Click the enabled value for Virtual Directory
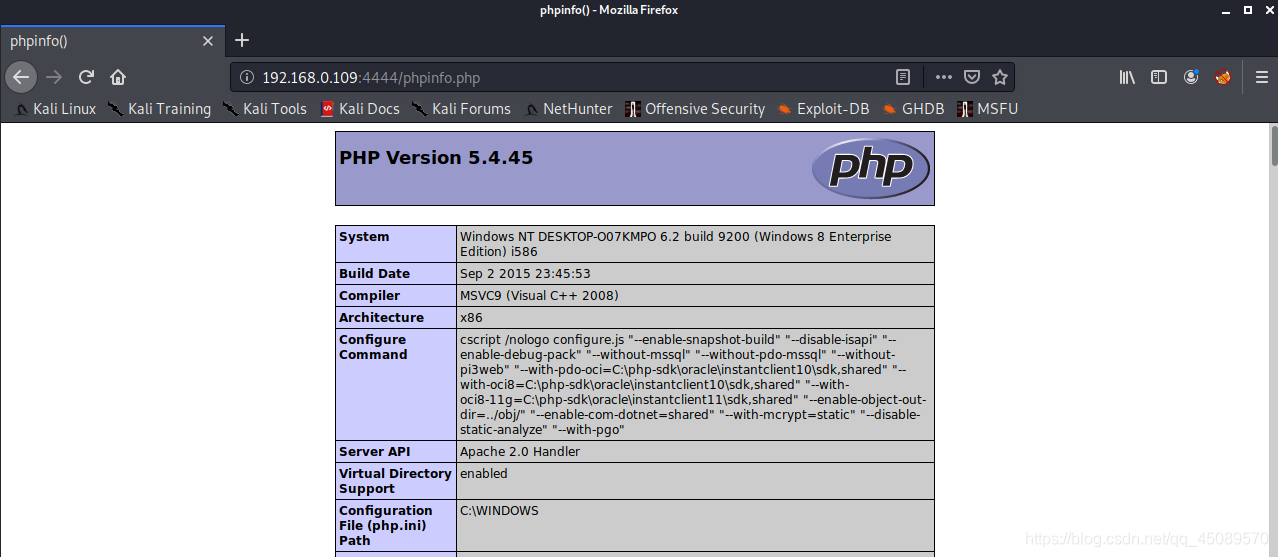This screenshot has width=1278, height=557. (484, 474)
